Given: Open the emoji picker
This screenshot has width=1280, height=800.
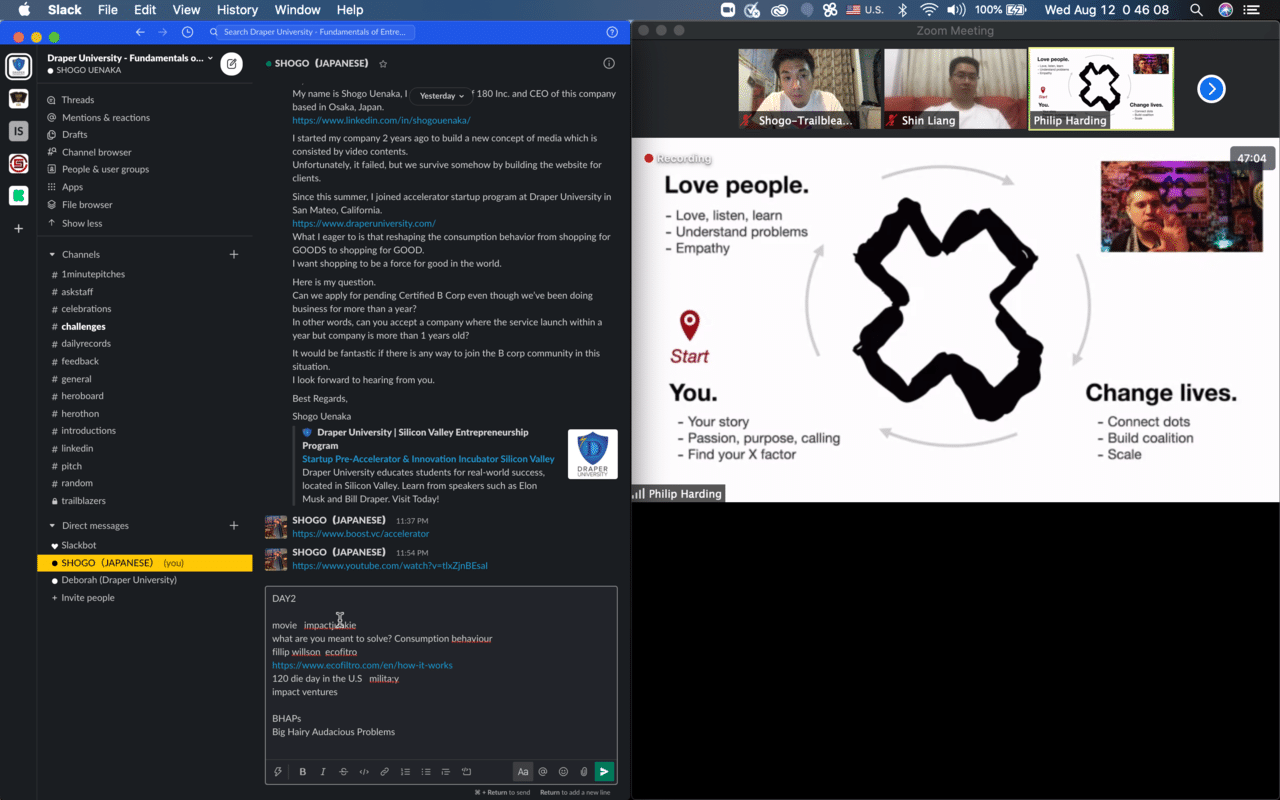Looking at the screenshot, I should [x=563, y=771].
